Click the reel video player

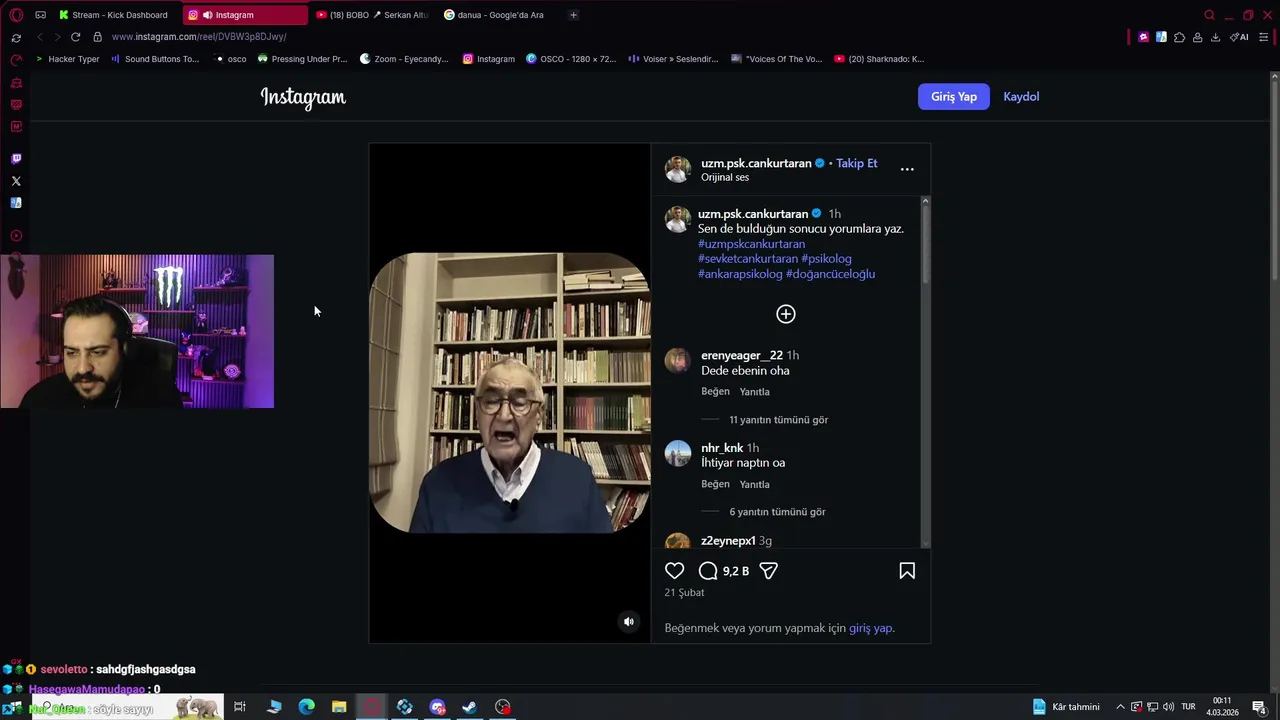pyautogui.click(x=510, y=393)
